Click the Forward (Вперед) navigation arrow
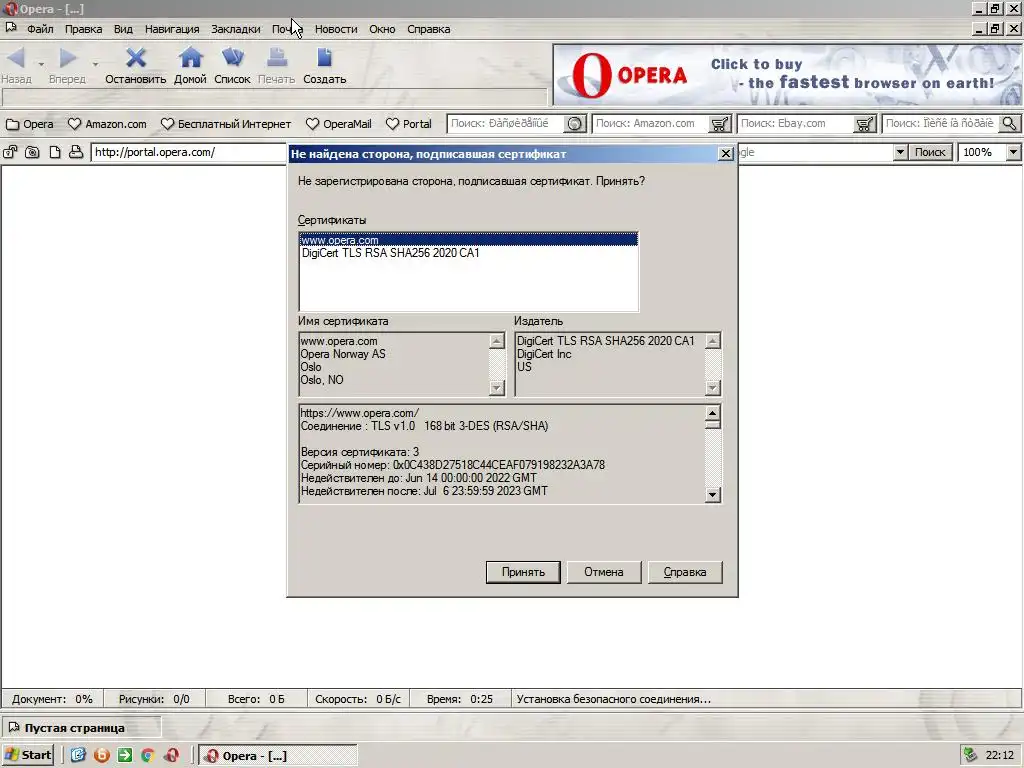Screen dimensions: 1024x768 [67, 58]
